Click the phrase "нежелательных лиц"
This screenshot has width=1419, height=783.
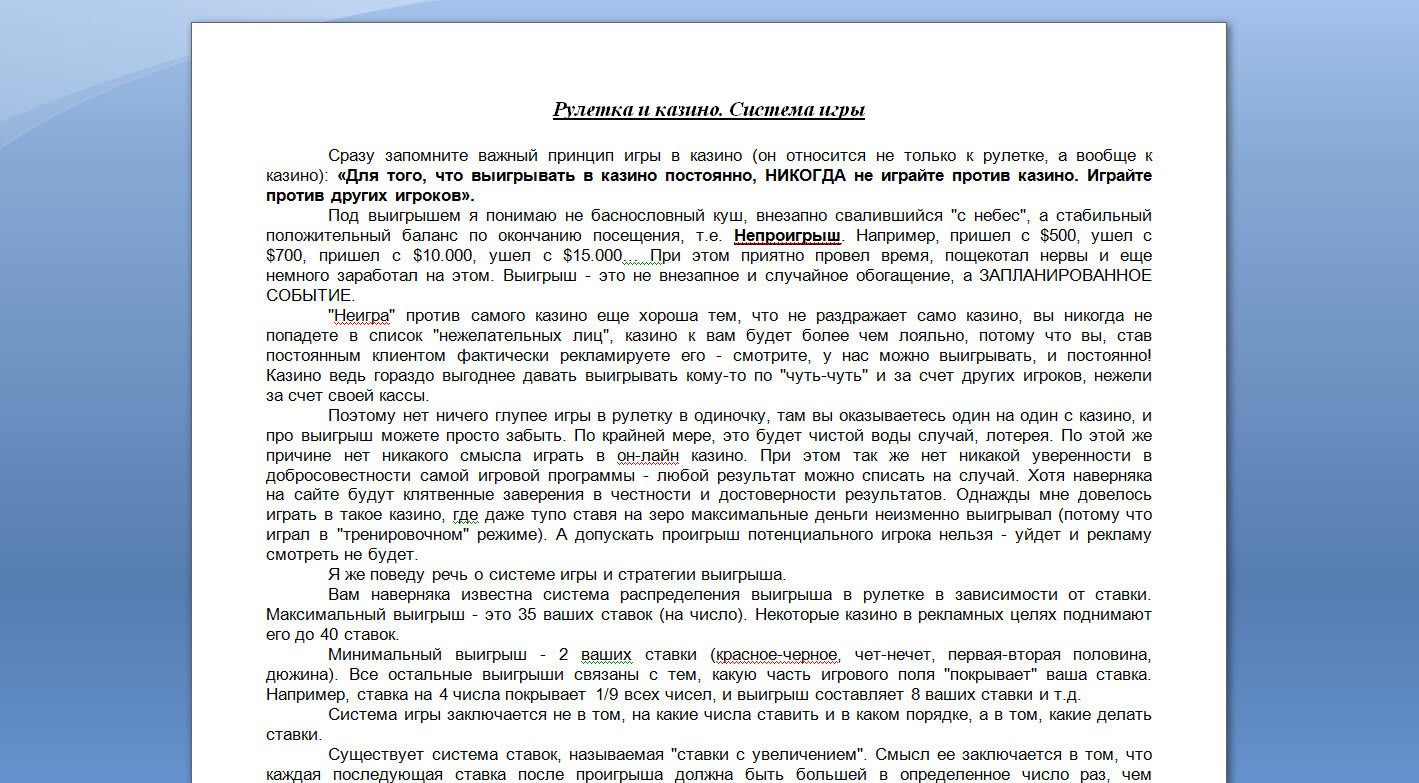524,336
